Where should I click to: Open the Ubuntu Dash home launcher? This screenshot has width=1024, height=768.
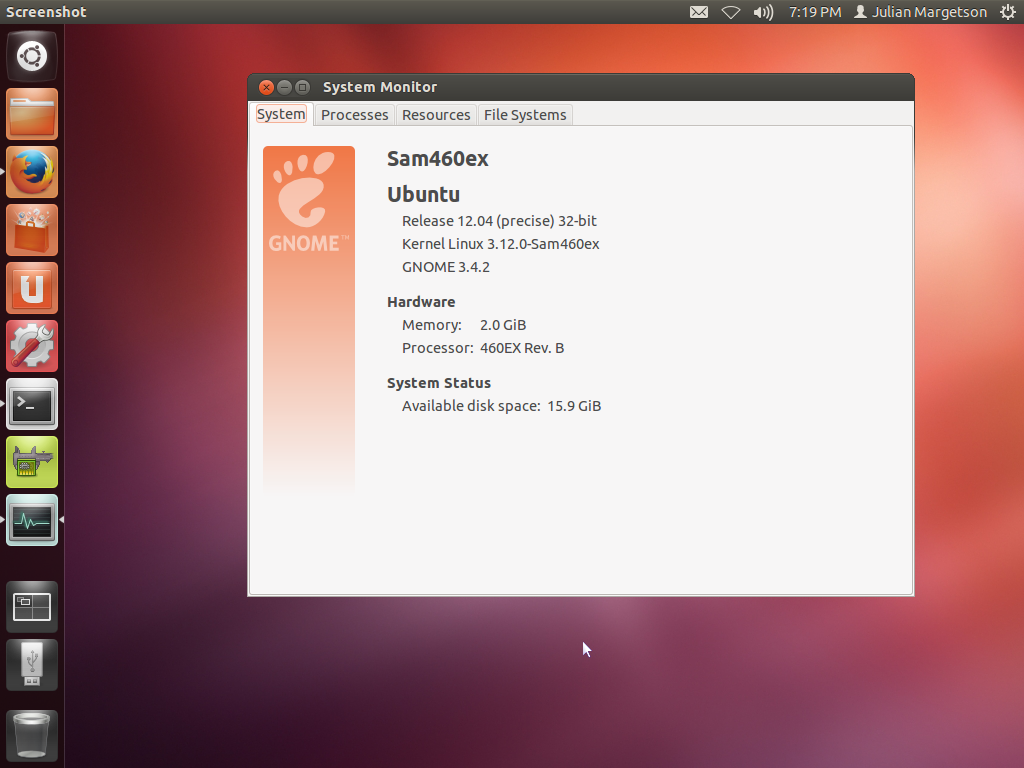click(x=32, y=56)
